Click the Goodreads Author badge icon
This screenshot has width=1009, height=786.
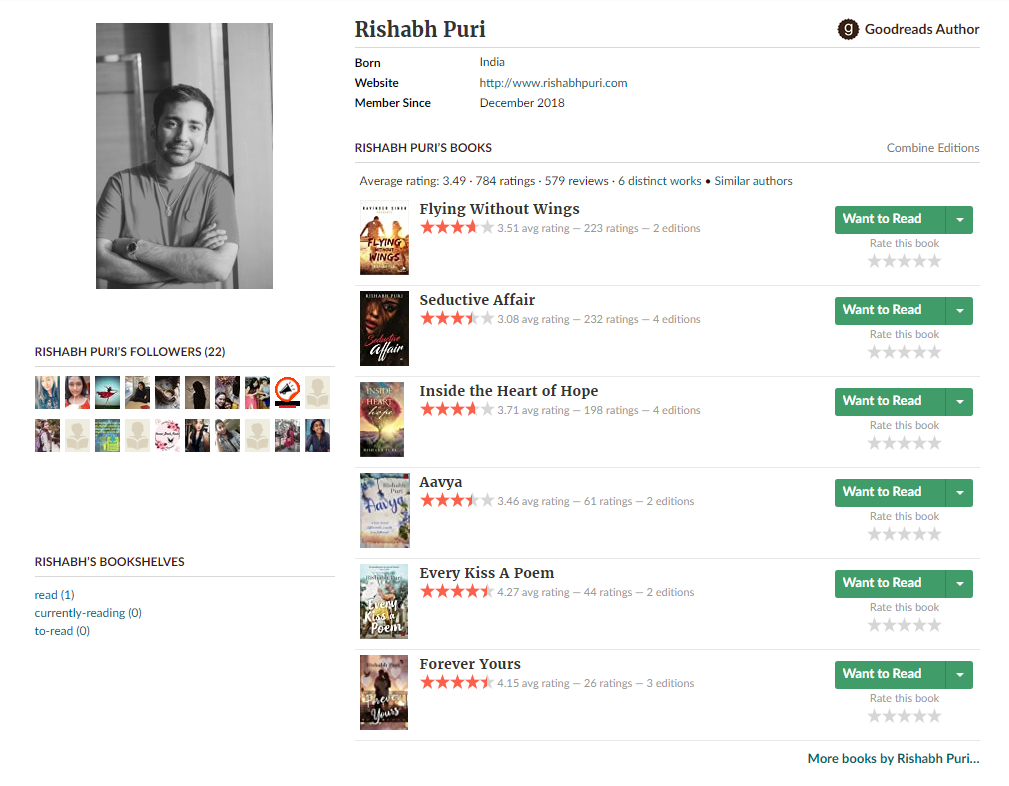point(847,29)
